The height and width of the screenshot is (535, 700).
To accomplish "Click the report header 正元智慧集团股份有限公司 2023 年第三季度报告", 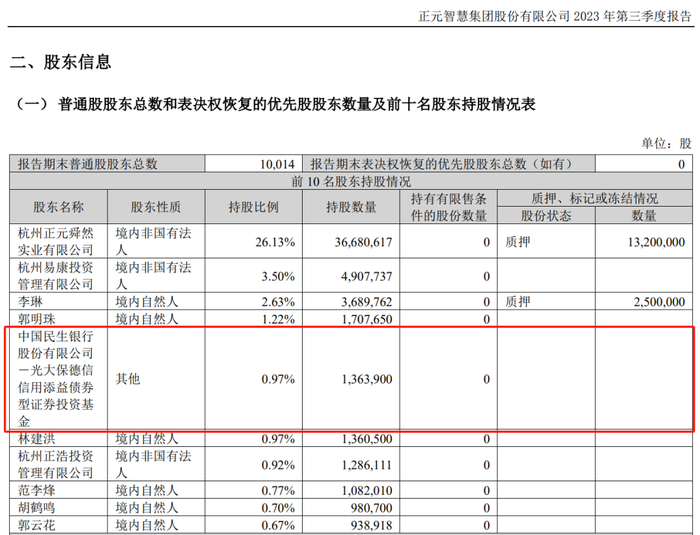I will tap(555, 16).
